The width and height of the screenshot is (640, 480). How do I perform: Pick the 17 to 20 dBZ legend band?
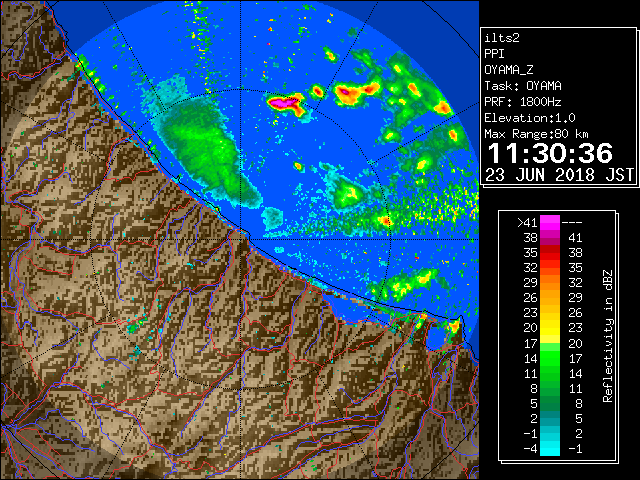550,343
